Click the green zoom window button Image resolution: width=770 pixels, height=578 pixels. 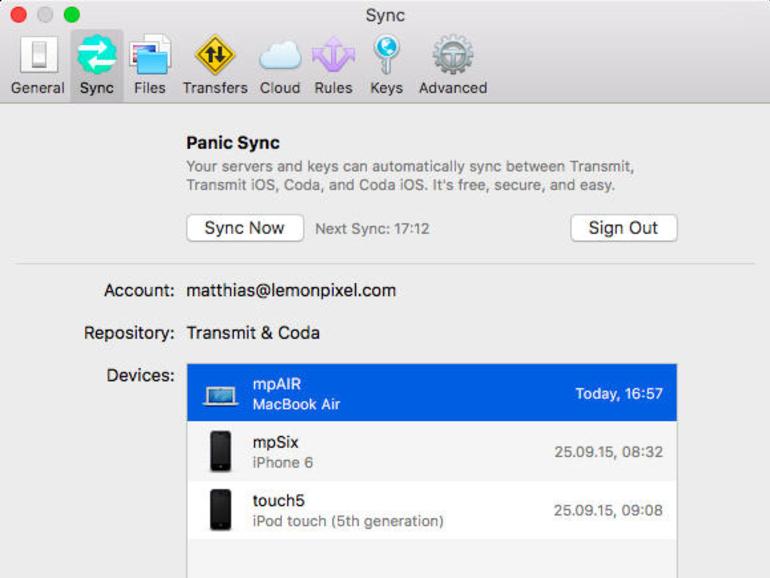72,14
